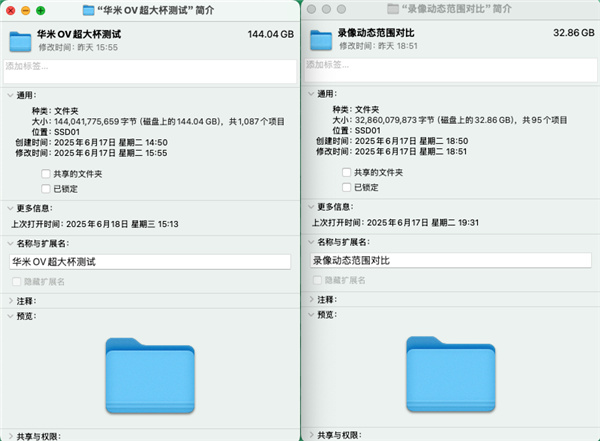Expand 共享与权限 section in 录像动态范围对比 window

pos(311,434)
